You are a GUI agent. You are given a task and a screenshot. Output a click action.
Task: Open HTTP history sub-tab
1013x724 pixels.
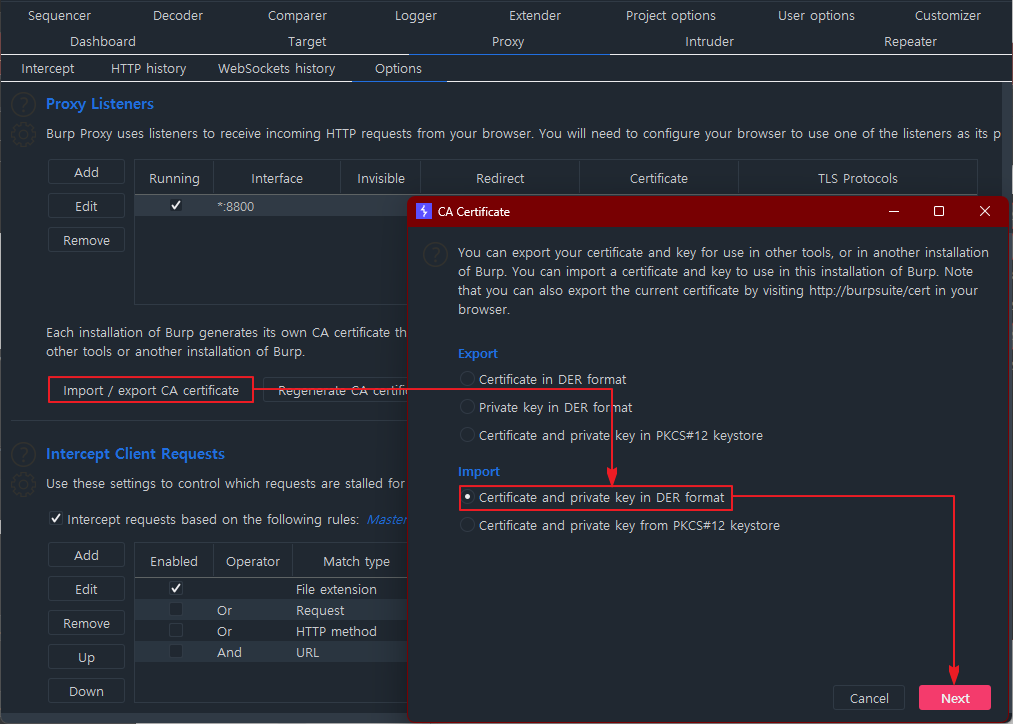[149, 68]
